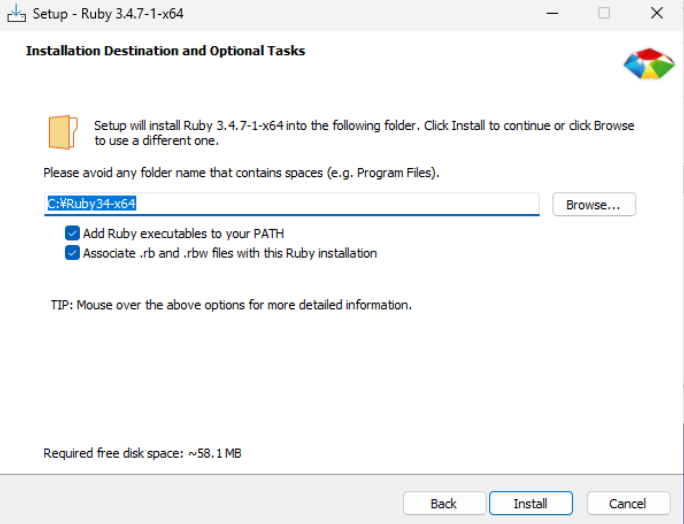The width and height of the screenshot is (684, 524).
Task: Uncheck Add Ruby executables to your PATH checkbox
Action: pyautogui.click(x=72, y=233)
